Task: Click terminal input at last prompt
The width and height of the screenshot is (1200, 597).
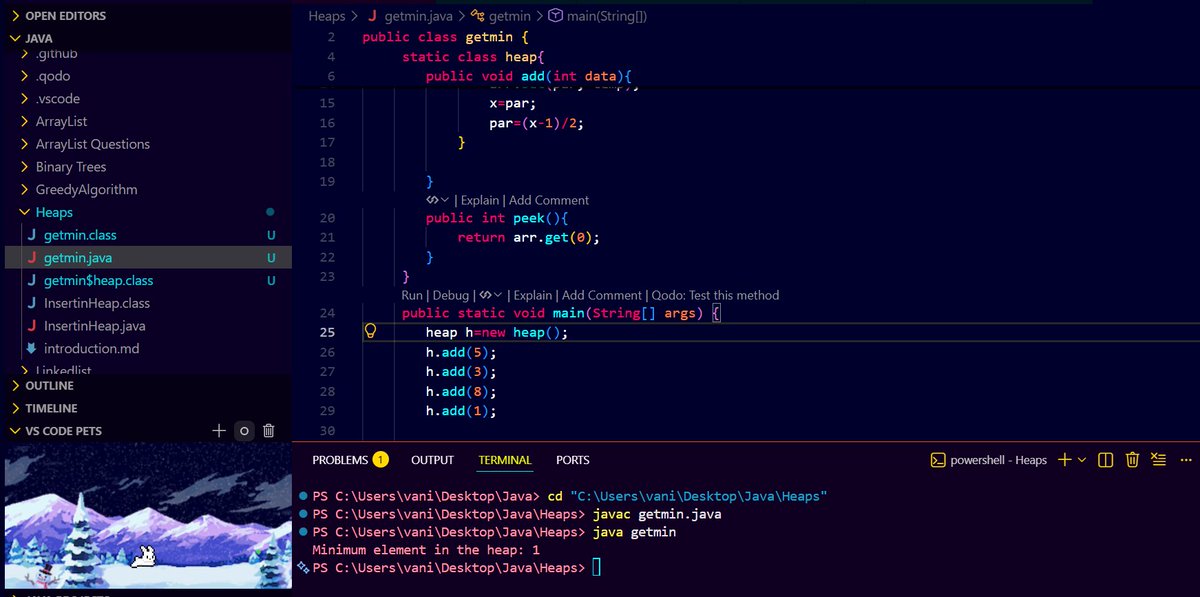Action: pyautogui.click(x=597, y=568)
